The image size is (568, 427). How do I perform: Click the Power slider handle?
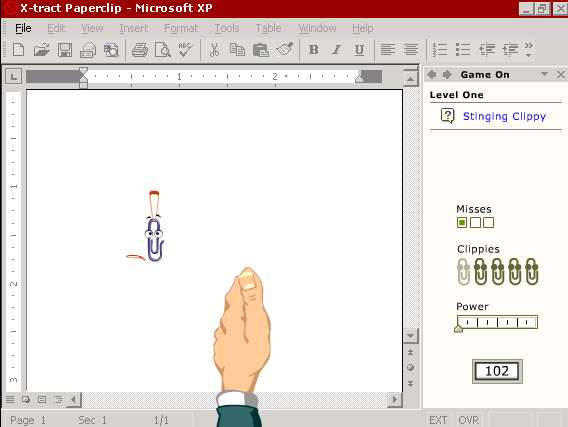[x=458, y=328]
